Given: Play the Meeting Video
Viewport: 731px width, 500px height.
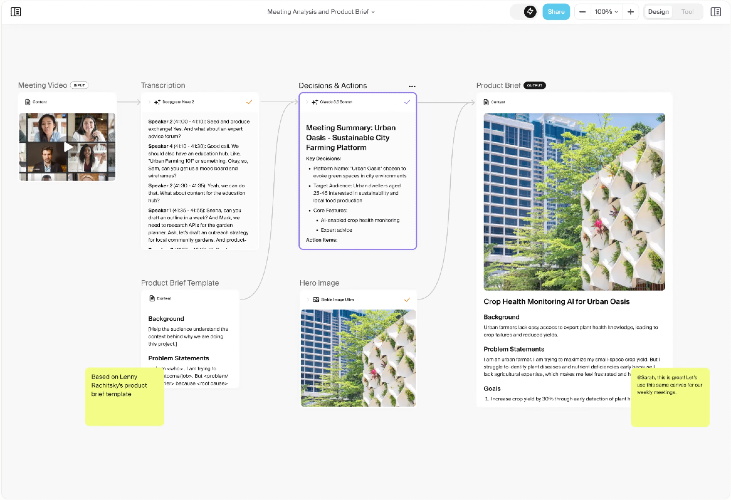Looking at the screenshot, I should click(68, 147).
